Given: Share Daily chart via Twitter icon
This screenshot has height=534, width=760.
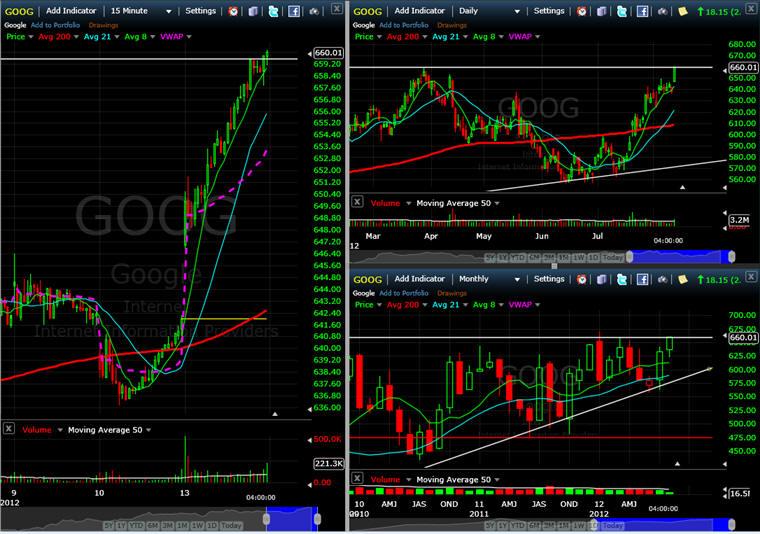Looking at the screenshot, I should 622,11.
